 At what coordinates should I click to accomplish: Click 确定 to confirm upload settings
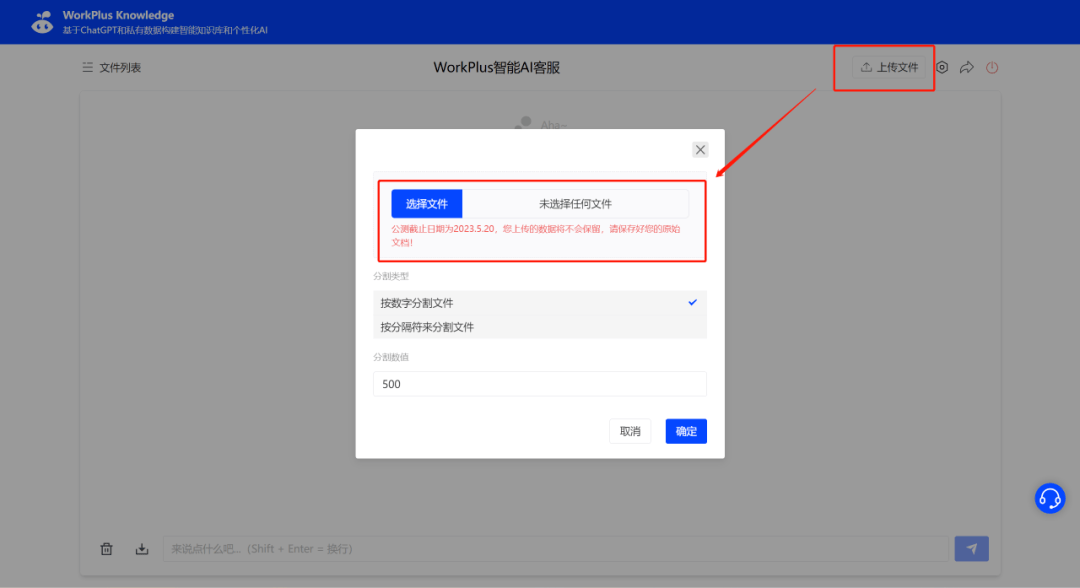[x=686, y=431]
